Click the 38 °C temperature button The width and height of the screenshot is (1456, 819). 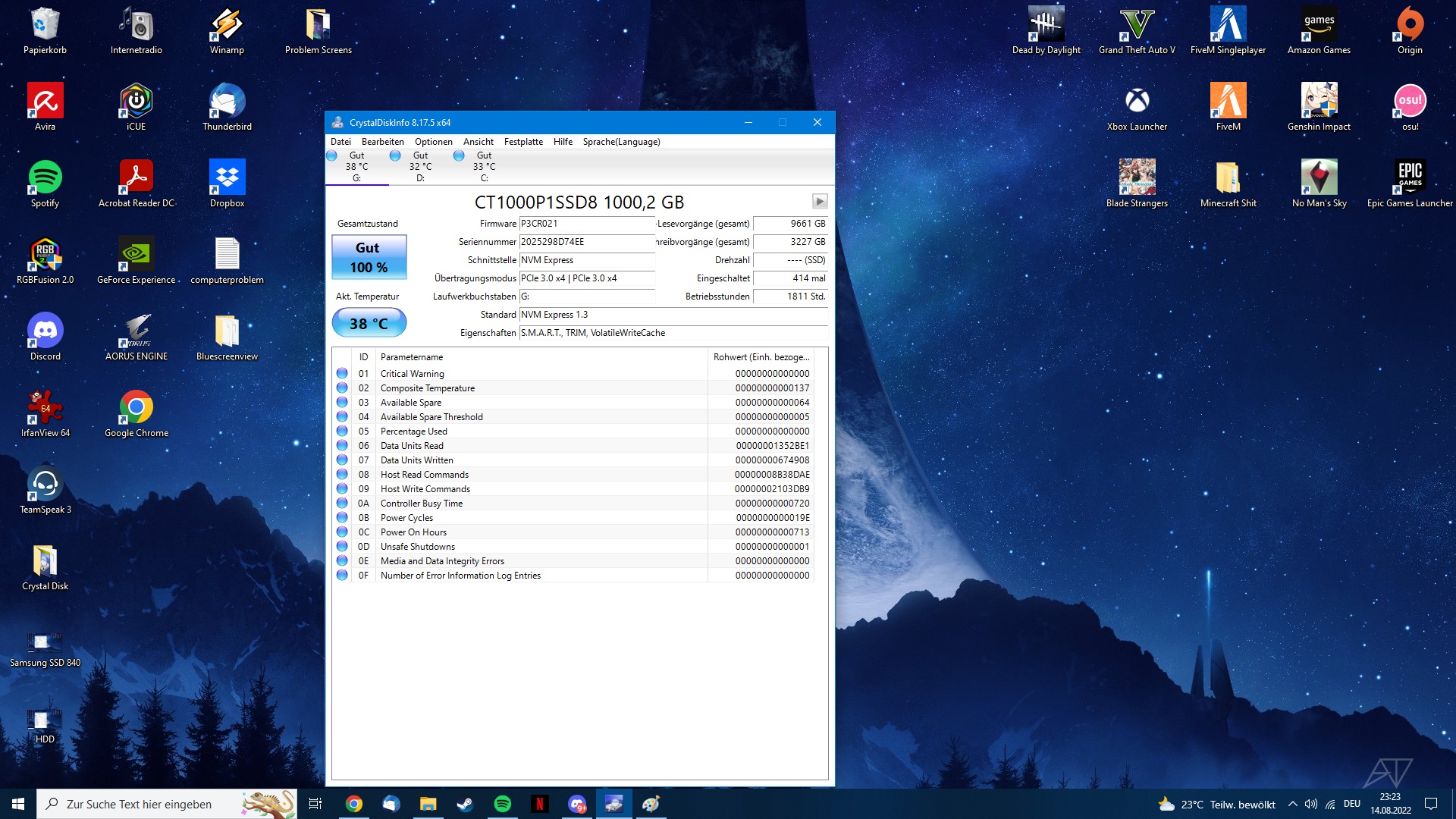point(369,324)
